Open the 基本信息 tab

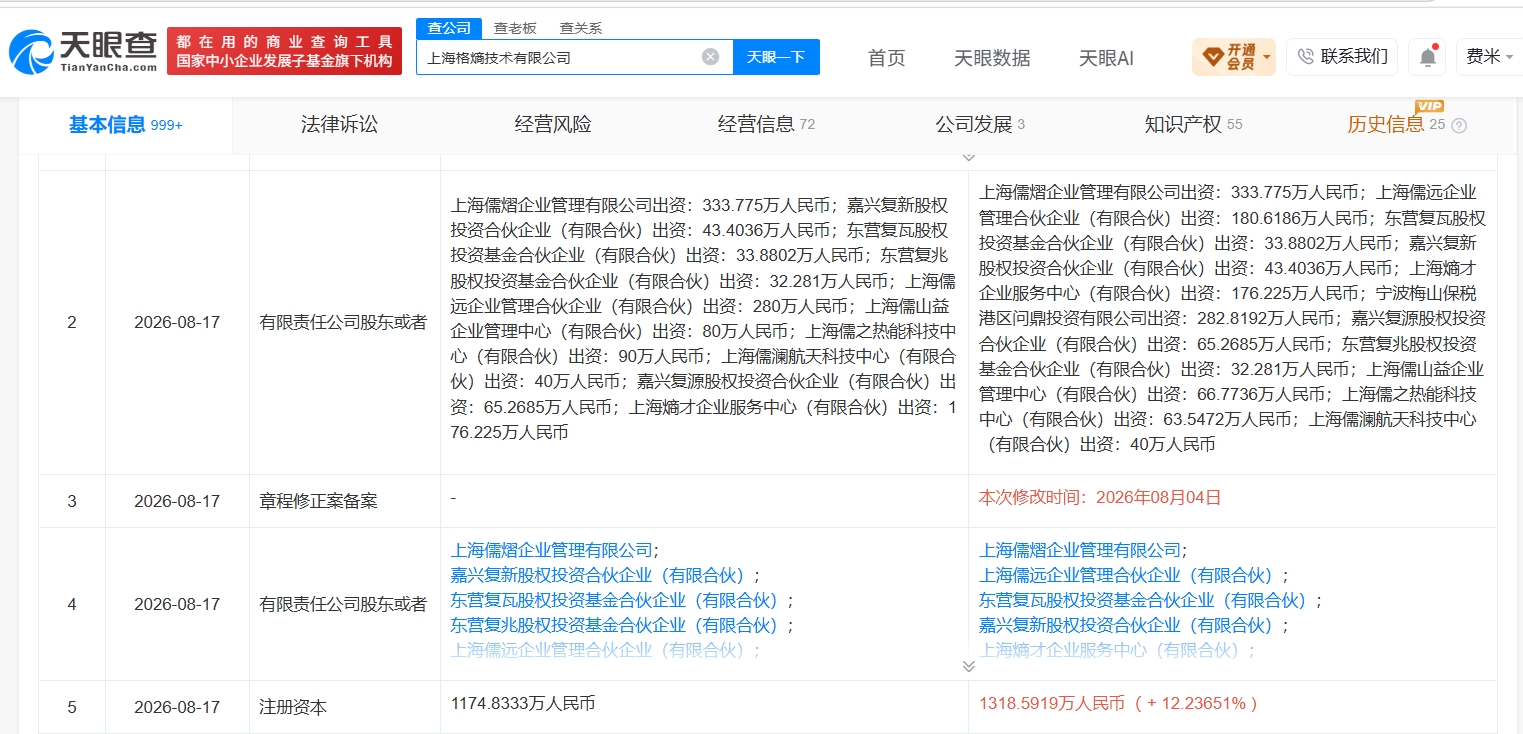point(125,125)
